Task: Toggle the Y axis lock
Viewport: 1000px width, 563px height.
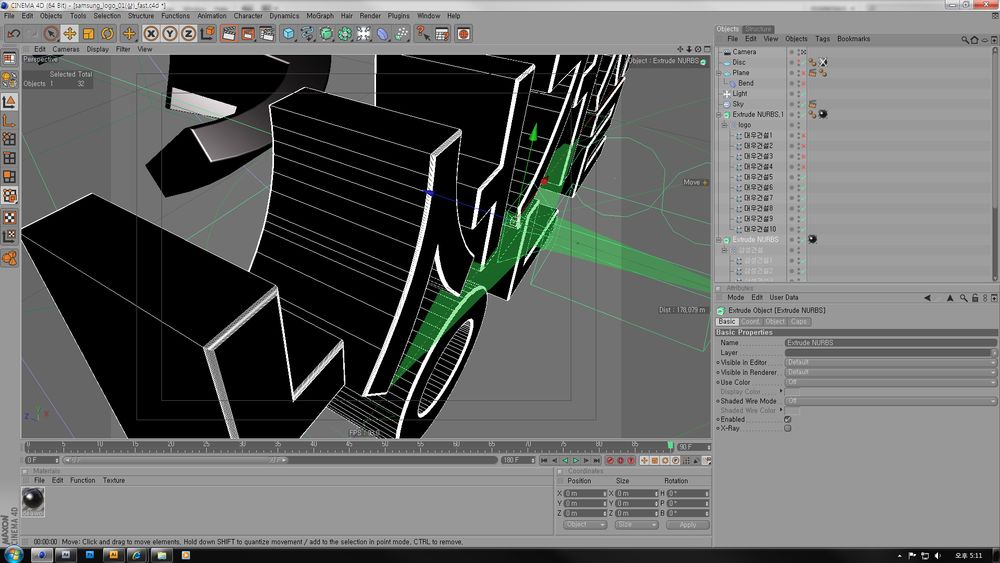Action: click(x=170, y=34)
